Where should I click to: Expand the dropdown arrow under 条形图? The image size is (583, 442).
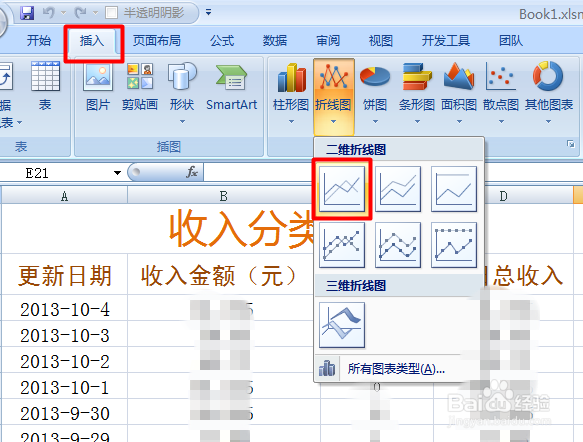pyautogui.click(x=417, y=122)
